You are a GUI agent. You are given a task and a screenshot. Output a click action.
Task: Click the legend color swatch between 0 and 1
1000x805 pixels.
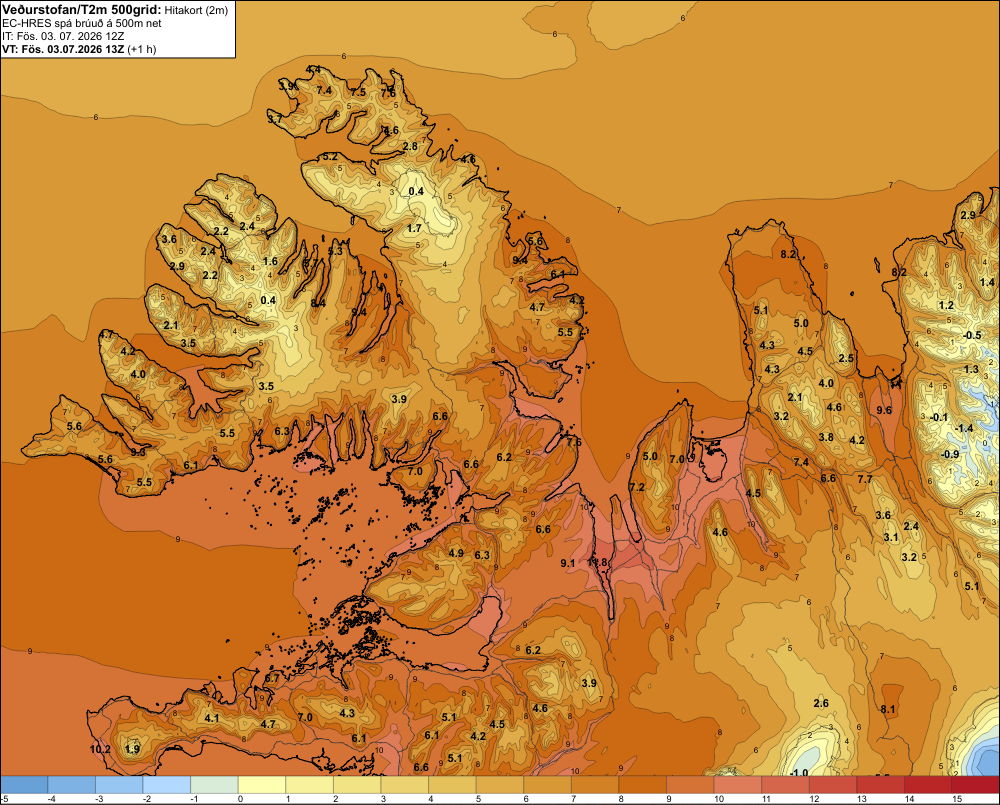click(261, 785)
